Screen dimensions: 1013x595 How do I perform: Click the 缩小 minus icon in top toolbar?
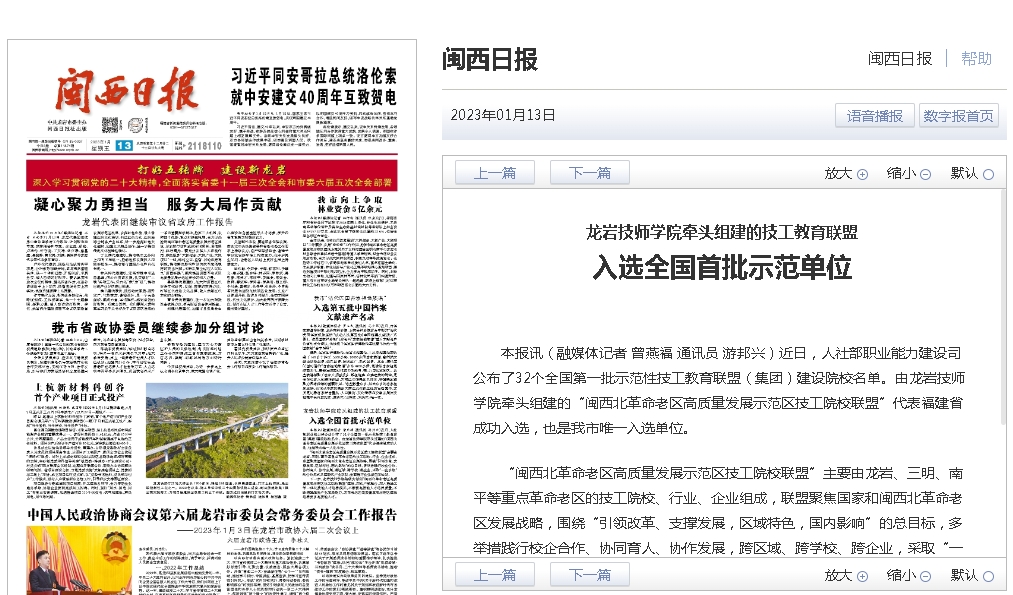925,174
